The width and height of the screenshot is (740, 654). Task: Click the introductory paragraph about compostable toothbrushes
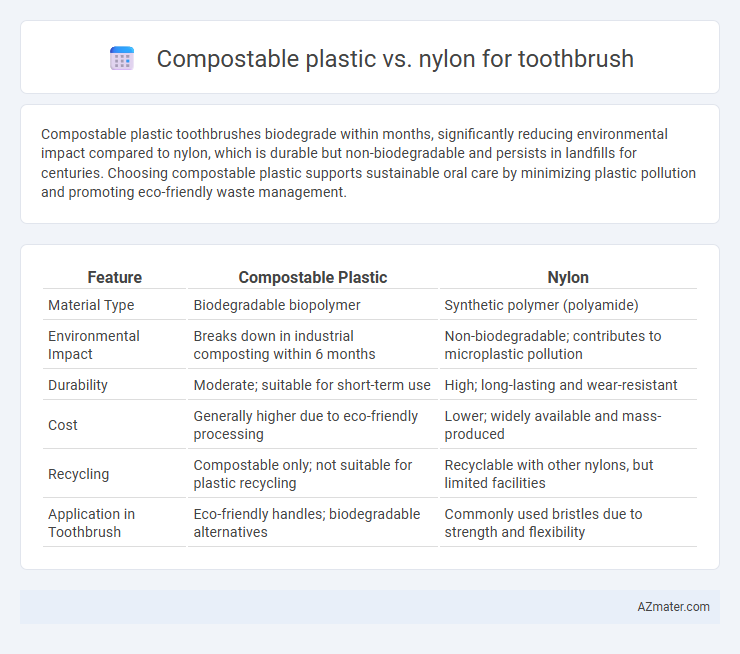click(x=368, y=163)
